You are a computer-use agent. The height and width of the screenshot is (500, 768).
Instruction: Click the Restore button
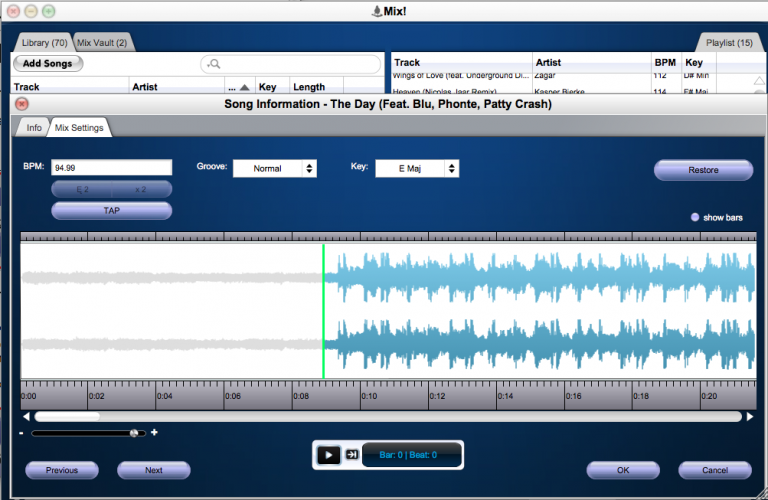coord(703,170)
